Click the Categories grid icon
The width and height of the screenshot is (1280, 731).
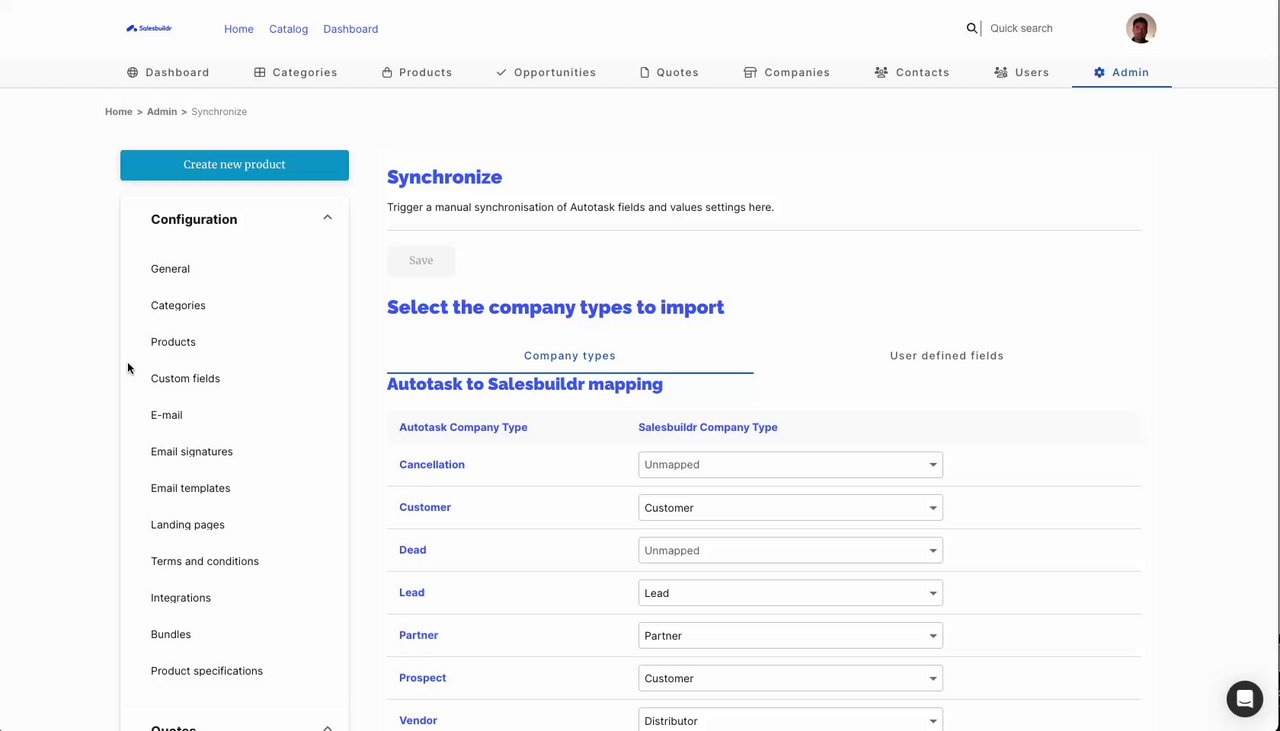coord(260,73)
